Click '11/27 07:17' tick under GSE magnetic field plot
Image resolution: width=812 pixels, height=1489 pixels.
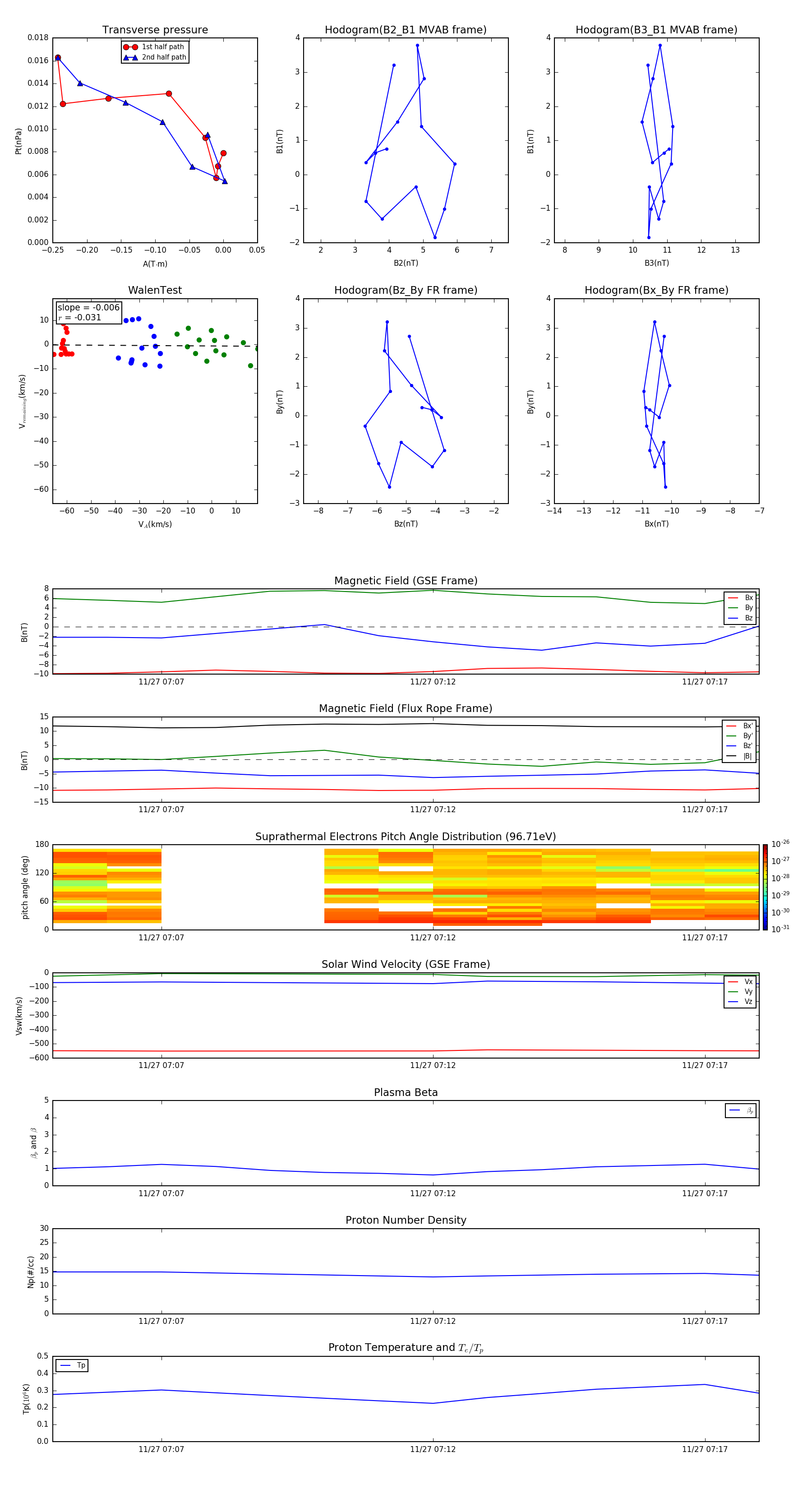(705, 682)
